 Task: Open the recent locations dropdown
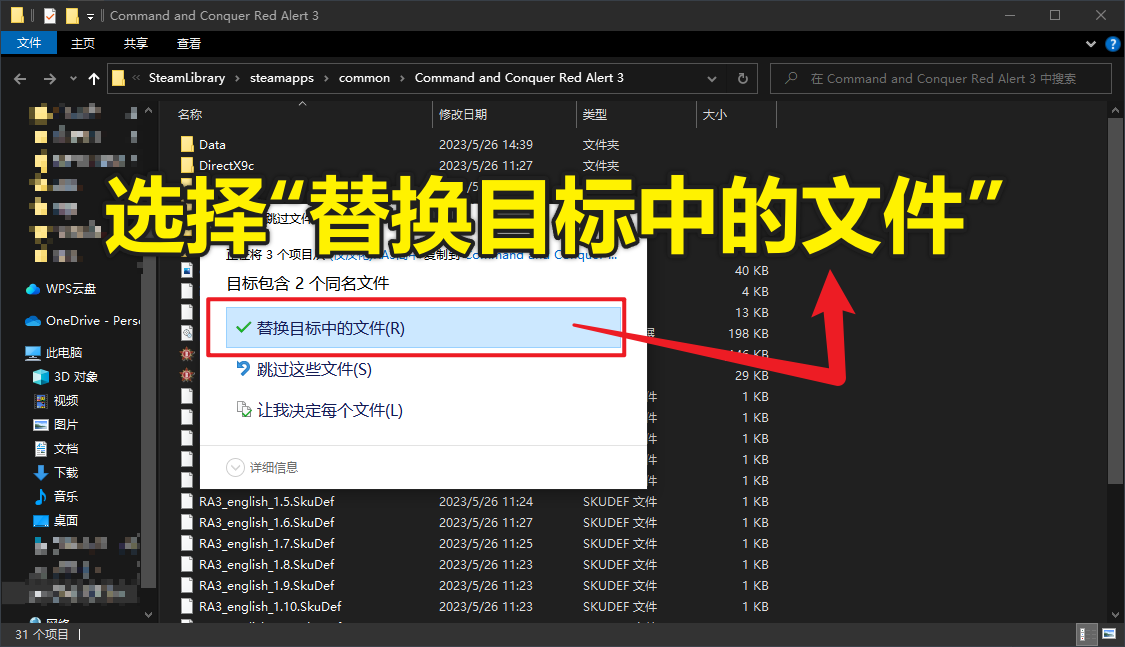tap(73, 79)
